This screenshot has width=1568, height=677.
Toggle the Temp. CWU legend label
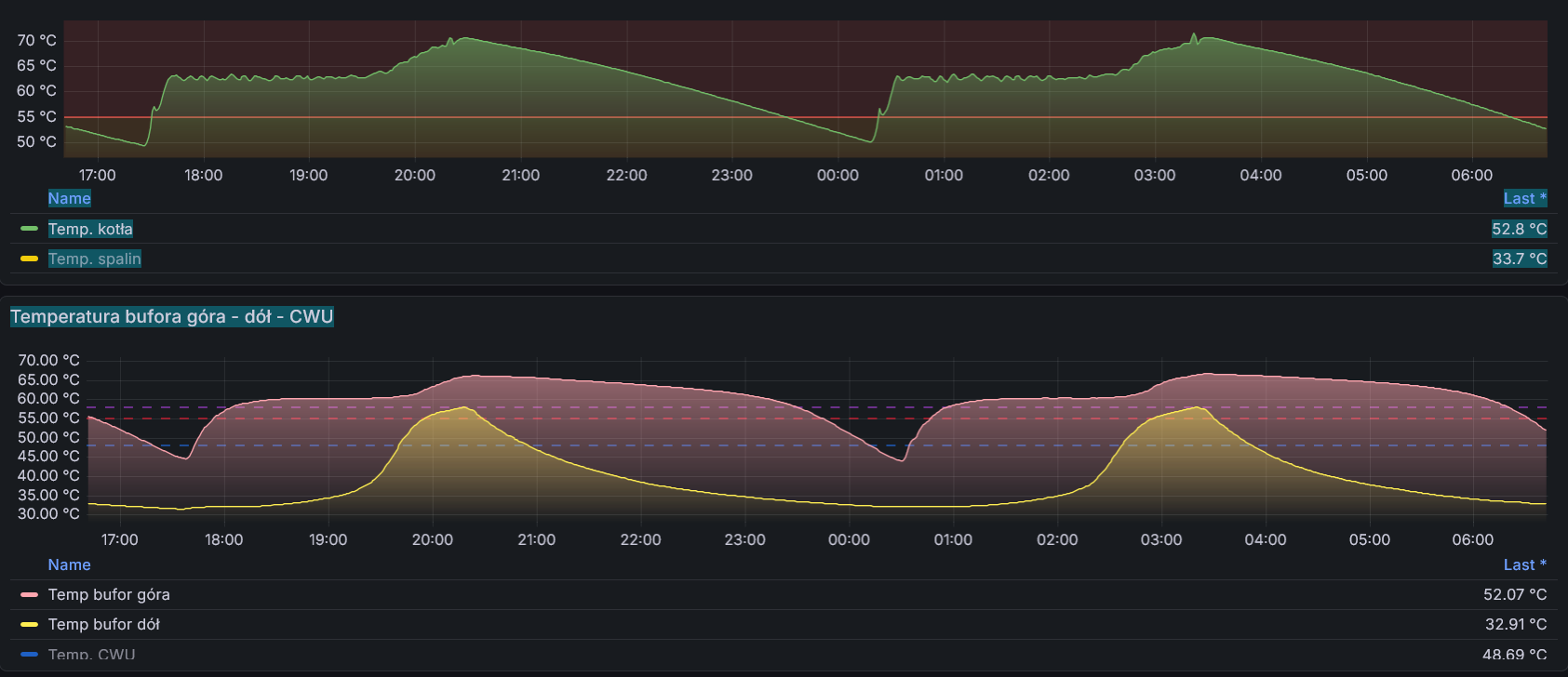[x=91, y=655]
